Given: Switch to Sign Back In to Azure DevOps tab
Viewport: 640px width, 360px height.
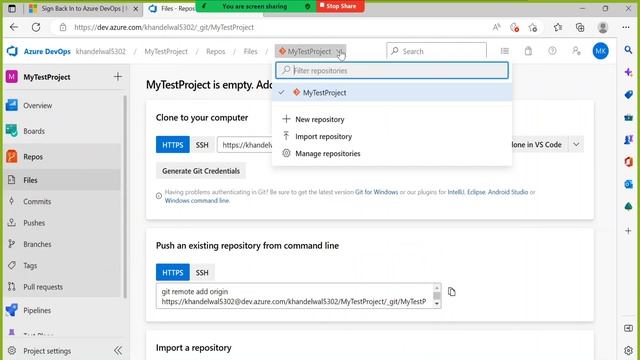Looking at the screenshot, I should 84,9.
